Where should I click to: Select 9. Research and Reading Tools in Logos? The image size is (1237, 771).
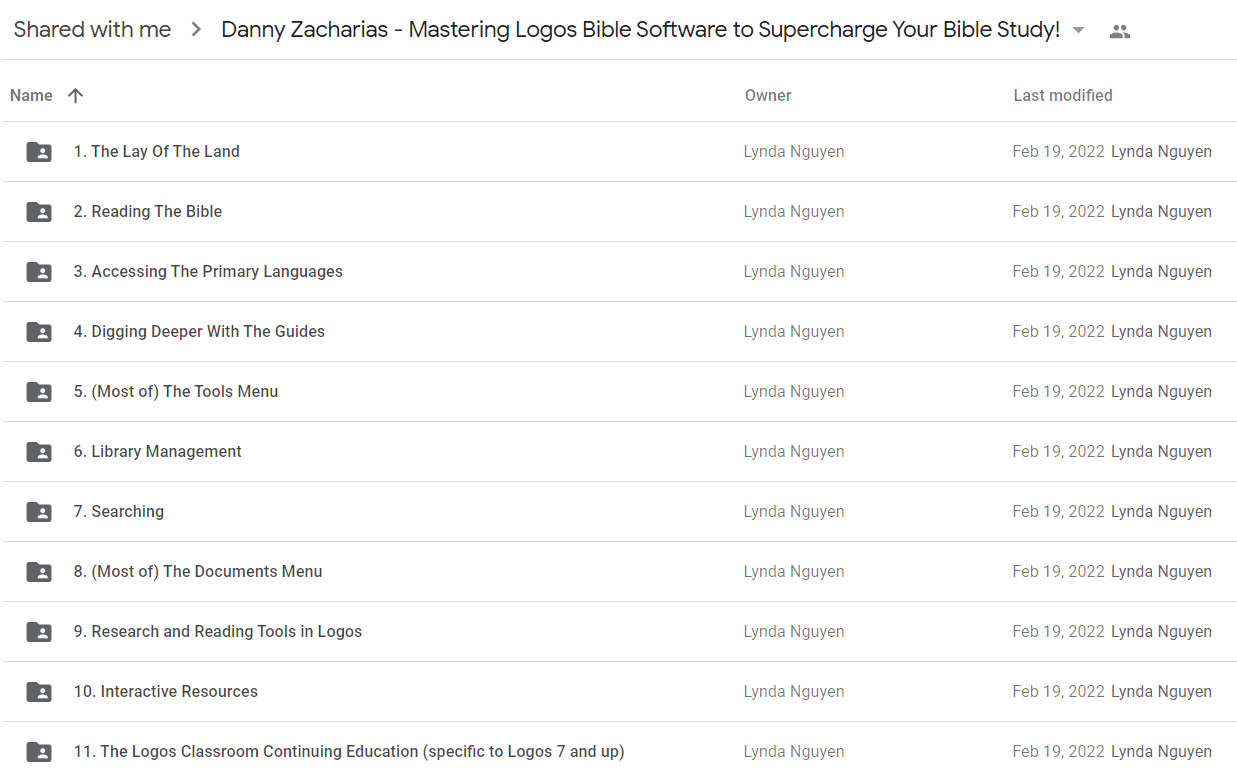[x=619, y=632]
